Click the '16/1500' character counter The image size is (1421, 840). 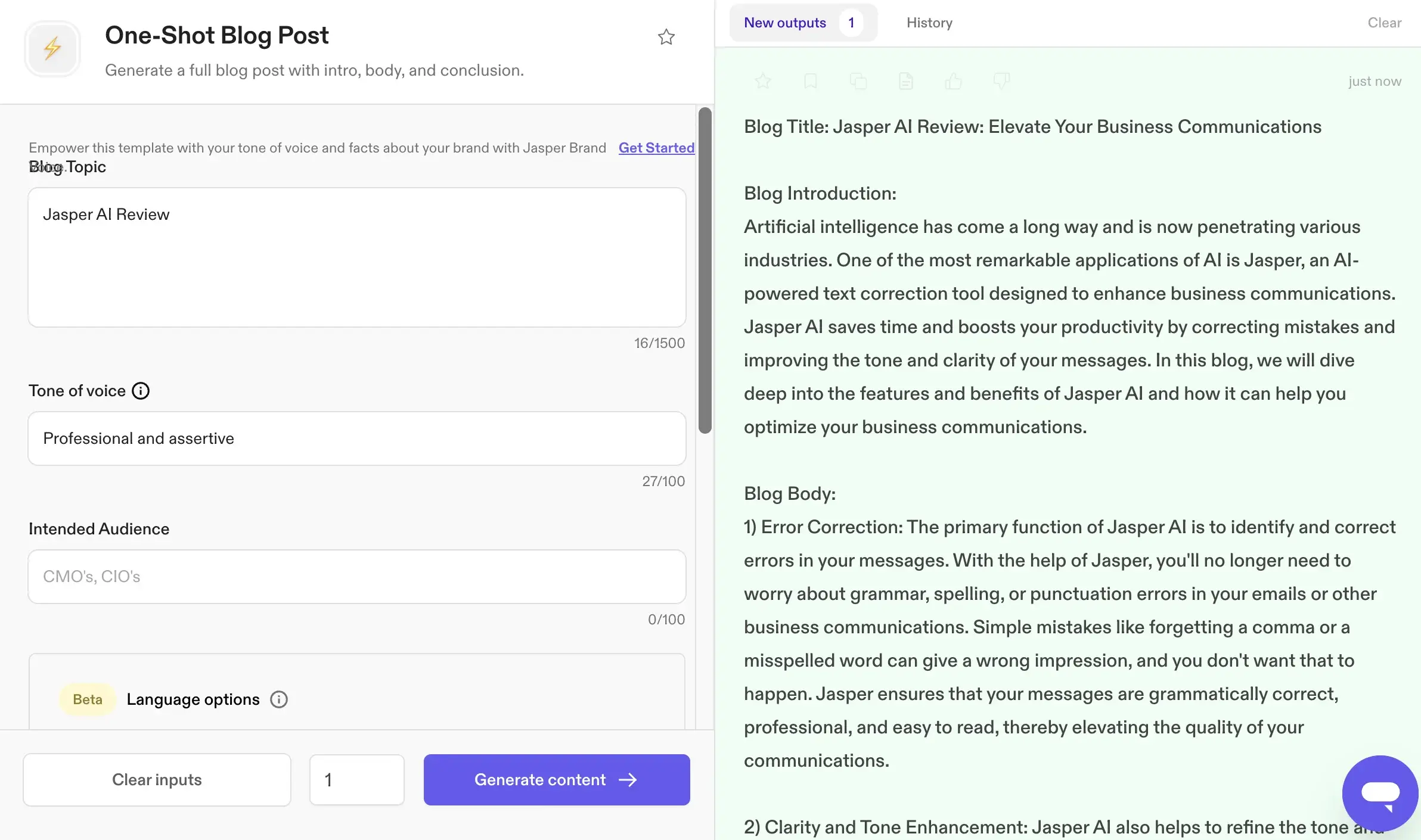click(659, 343)
